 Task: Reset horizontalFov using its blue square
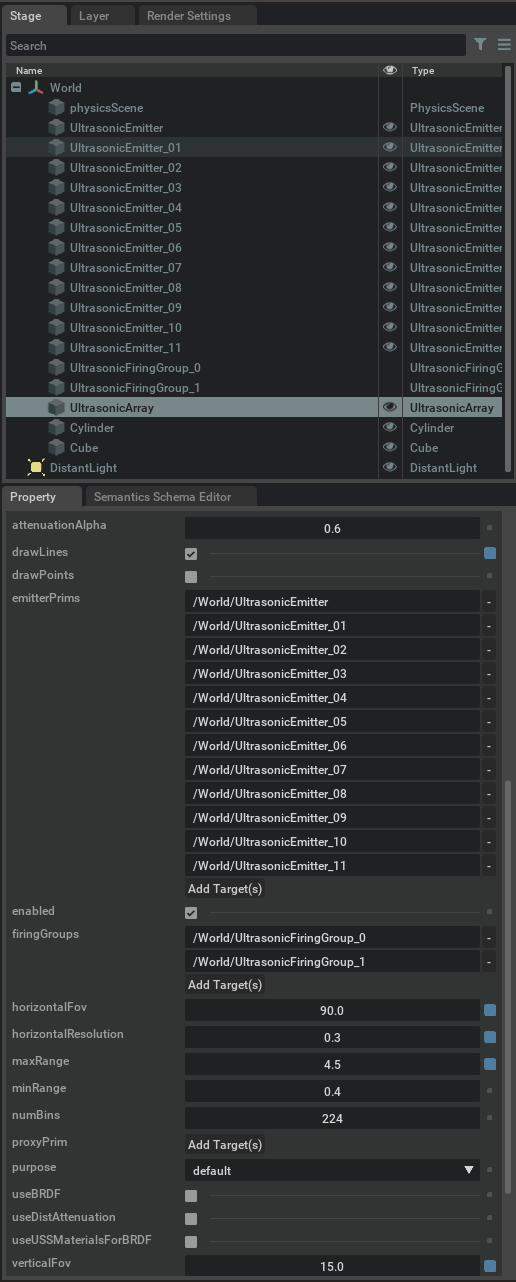pos(490,1011)
